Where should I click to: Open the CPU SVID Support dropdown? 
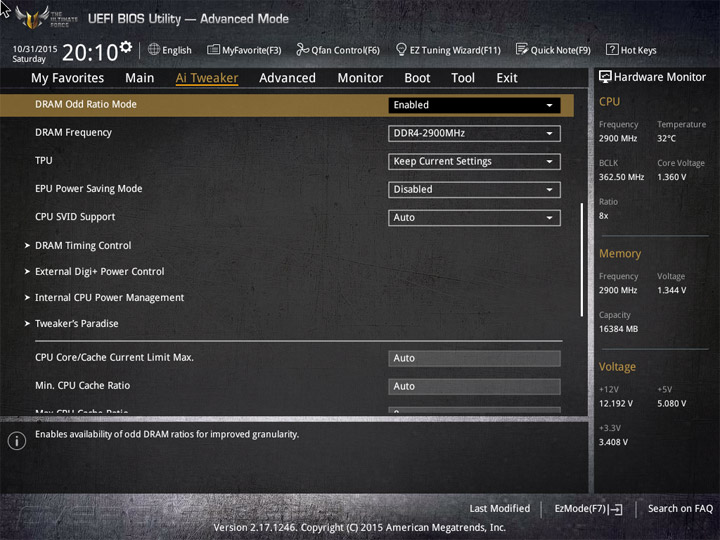point(474,218)
